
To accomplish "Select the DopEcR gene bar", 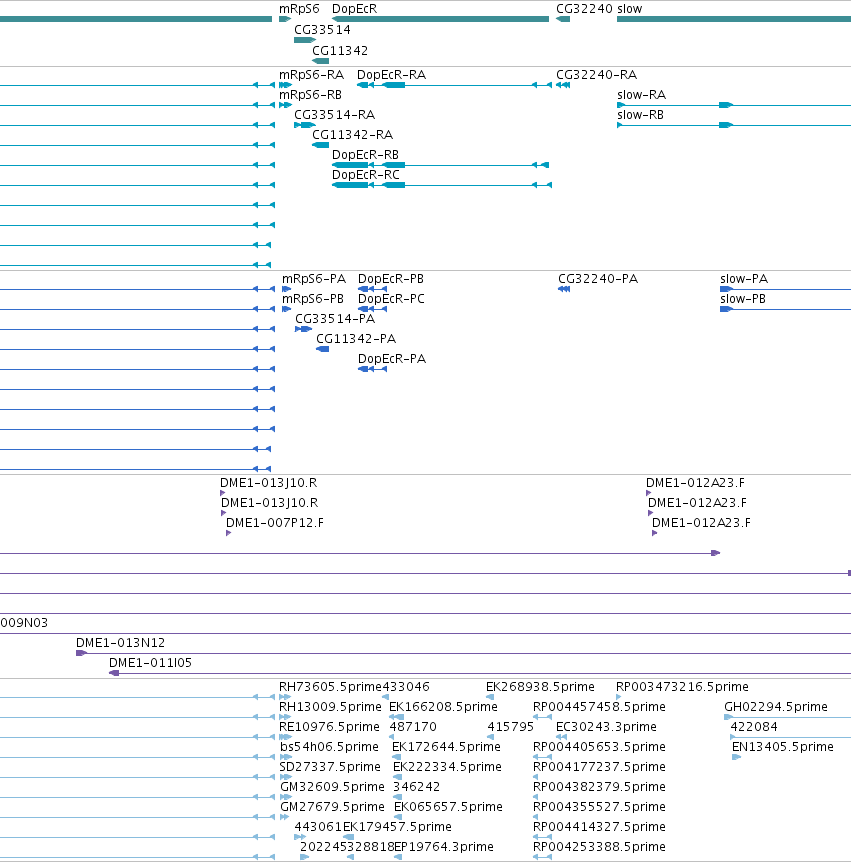I will tap(440, 19).
